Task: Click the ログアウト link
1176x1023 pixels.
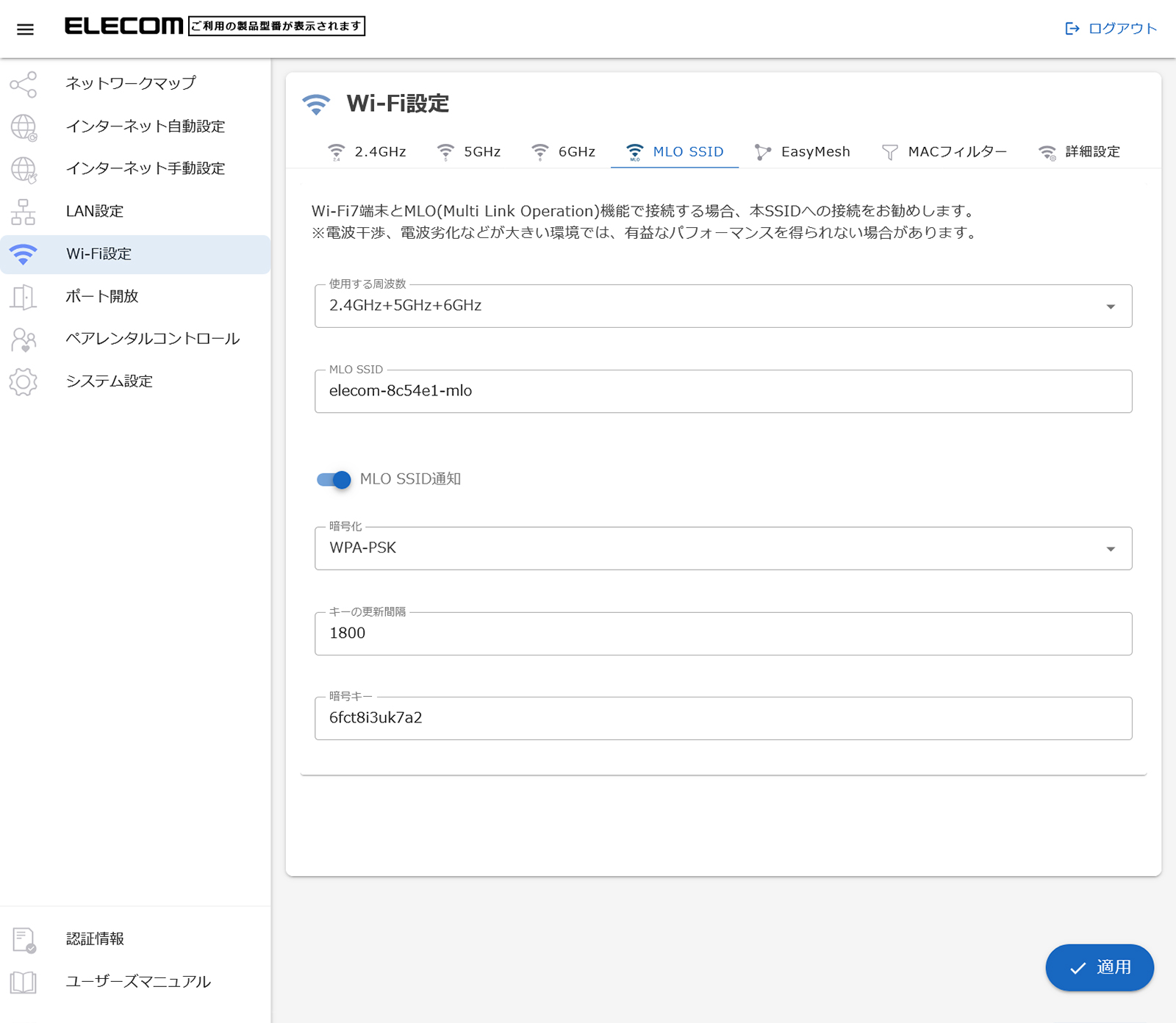Action: [x=1111, y=29]
